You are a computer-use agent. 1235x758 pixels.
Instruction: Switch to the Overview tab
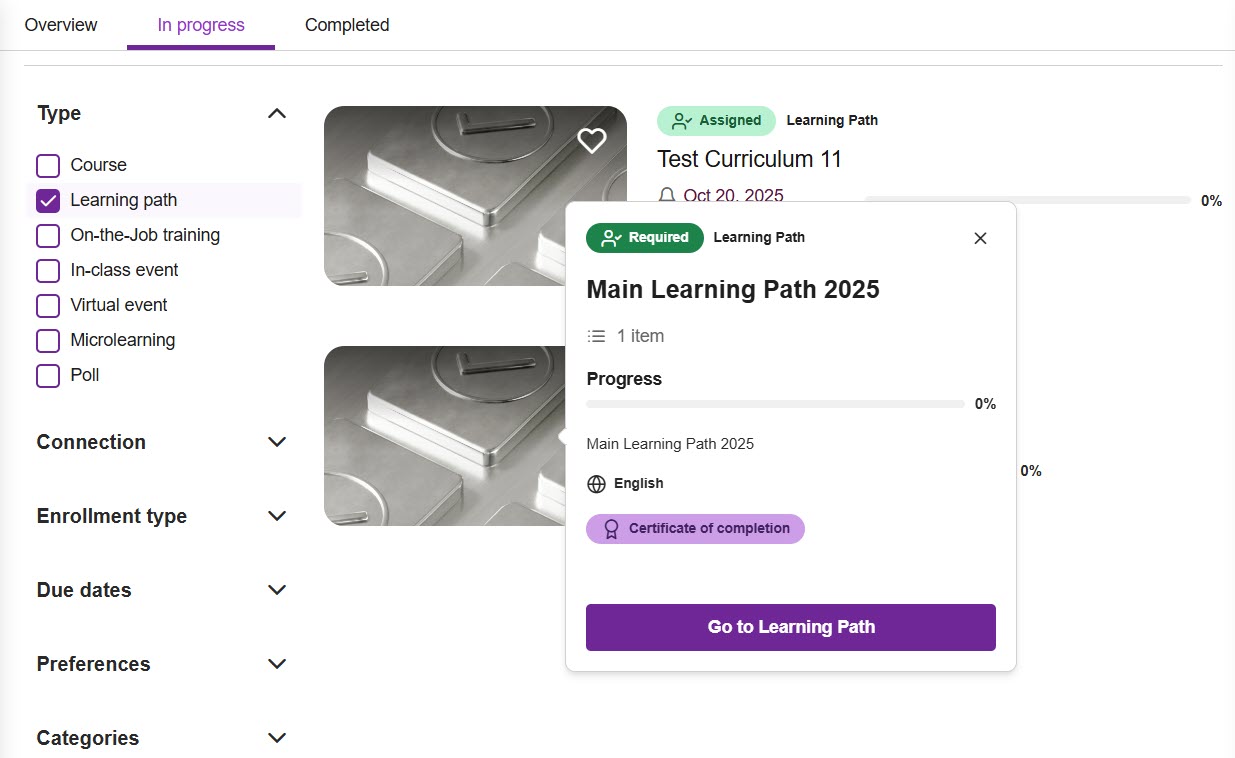pos(61,25)
